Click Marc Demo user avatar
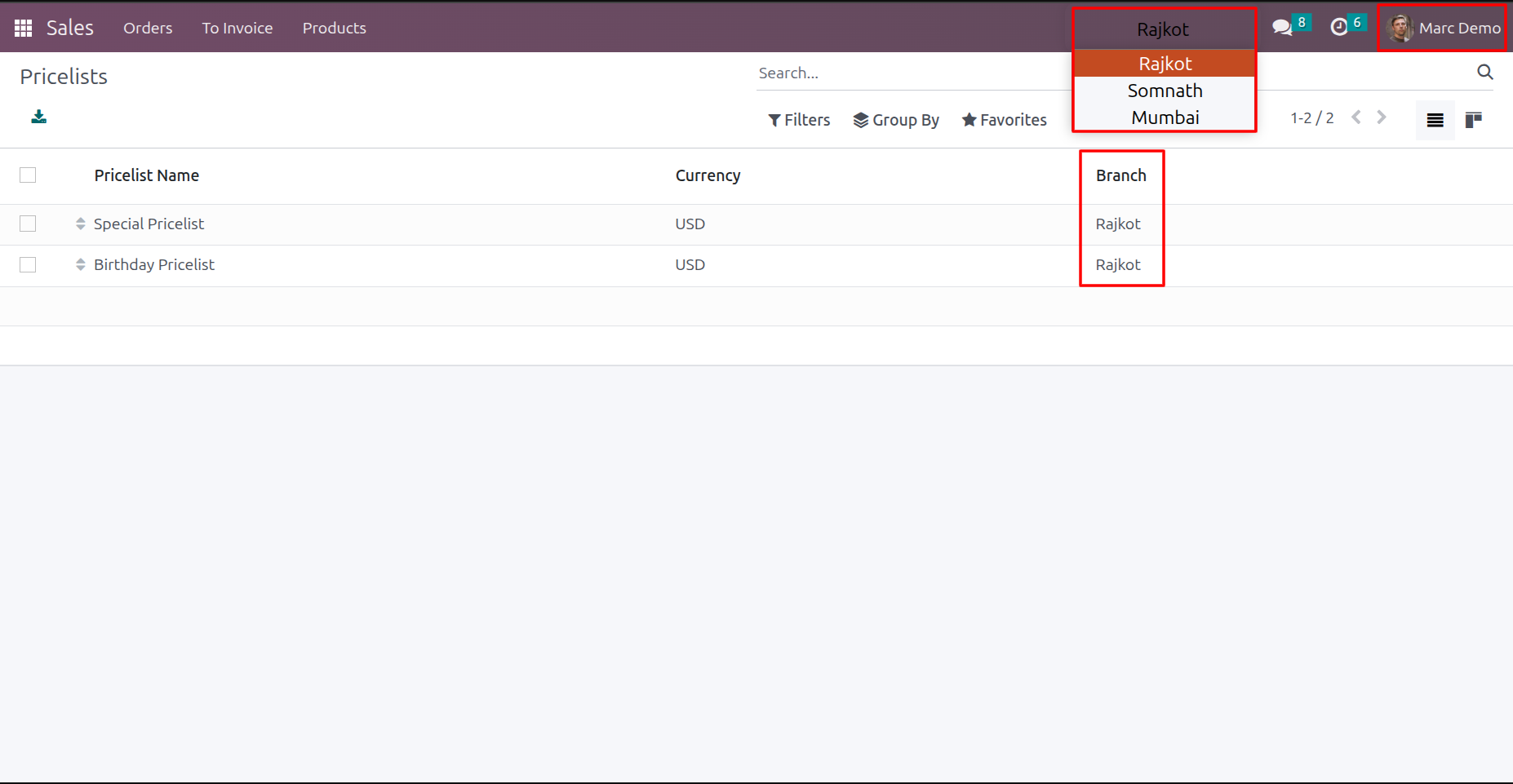This screenshot has height=784, width=1513. click(x=1400, y=28)
